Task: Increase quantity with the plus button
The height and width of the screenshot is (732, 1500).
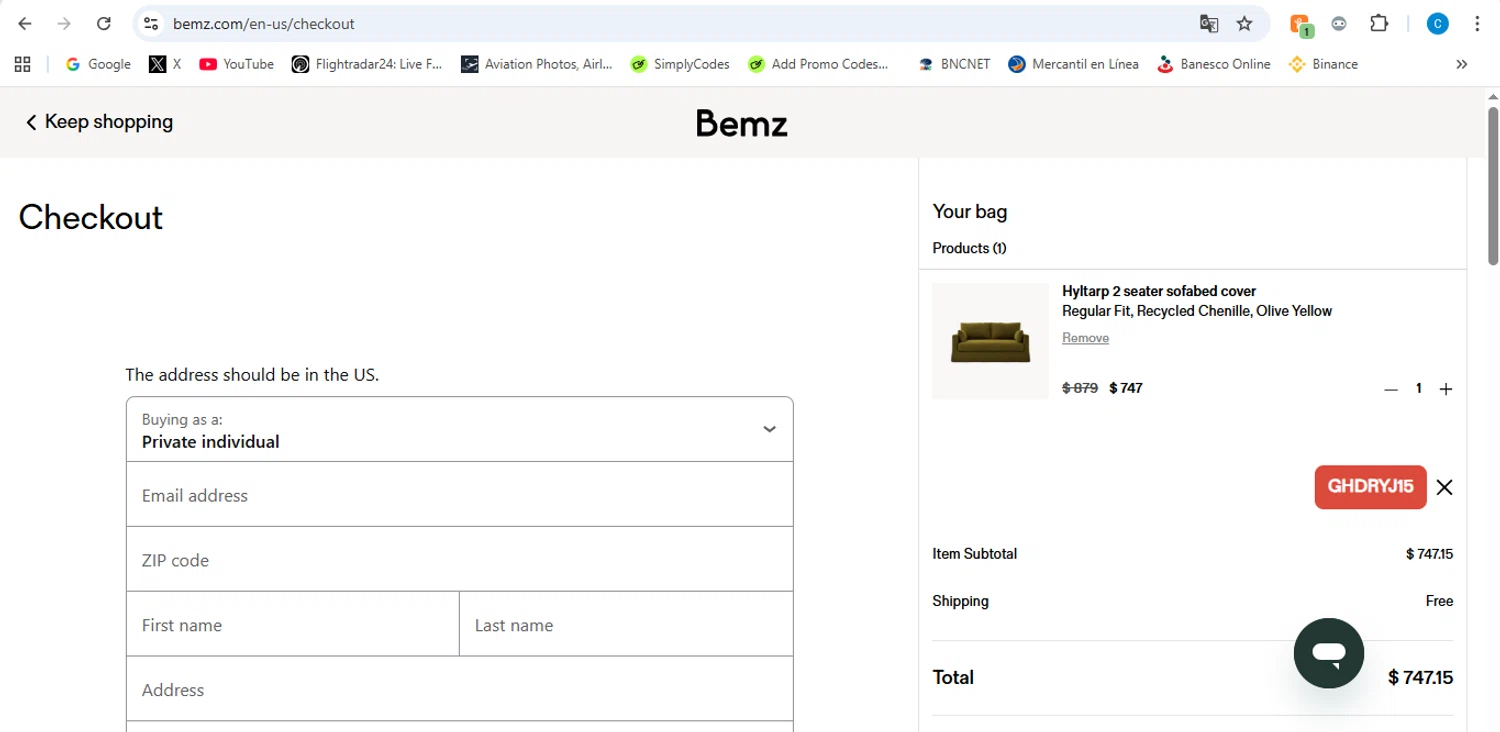Action: click(1445, 389)
